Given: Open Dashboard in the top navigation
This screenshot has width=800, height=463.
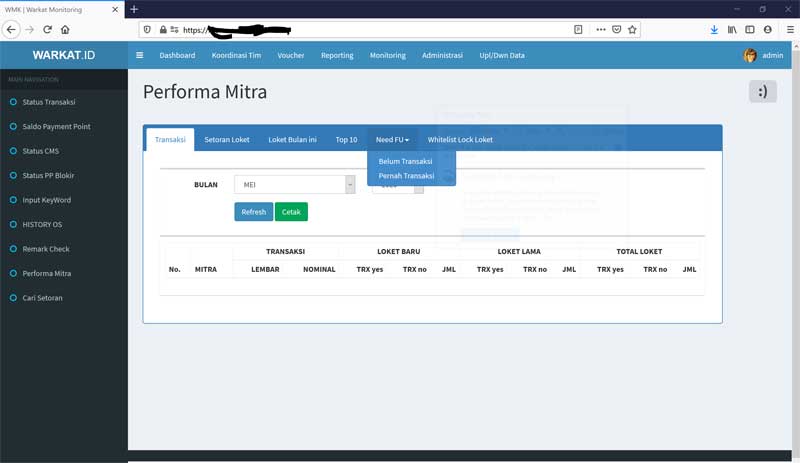Looking at the screenshot, I should [177, 55].
